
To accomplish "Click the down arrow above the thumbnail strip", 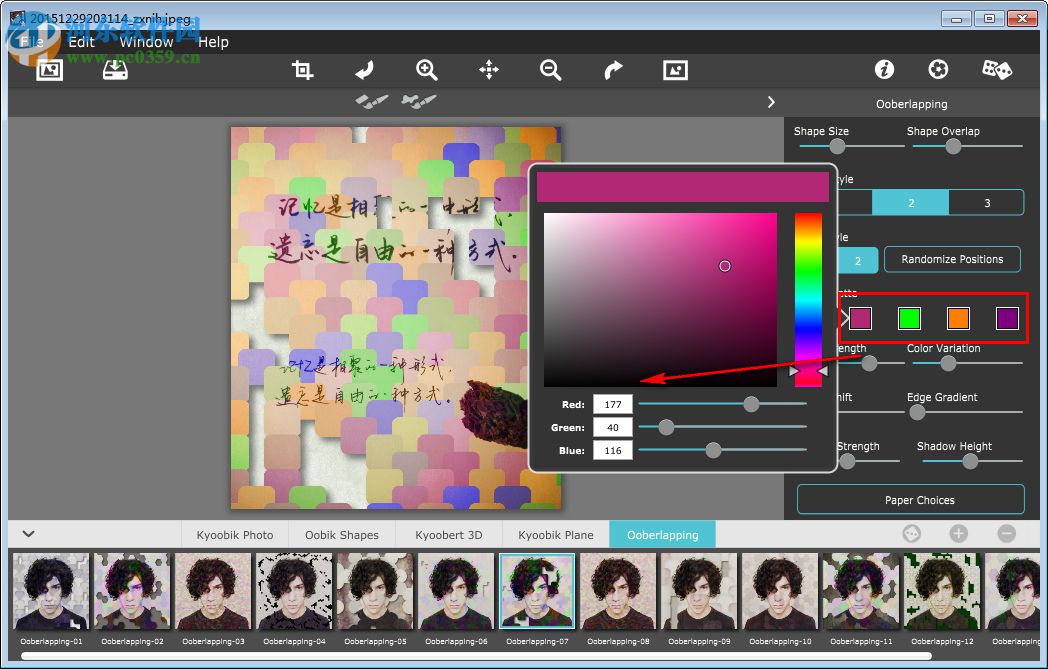I will (28, 534).
